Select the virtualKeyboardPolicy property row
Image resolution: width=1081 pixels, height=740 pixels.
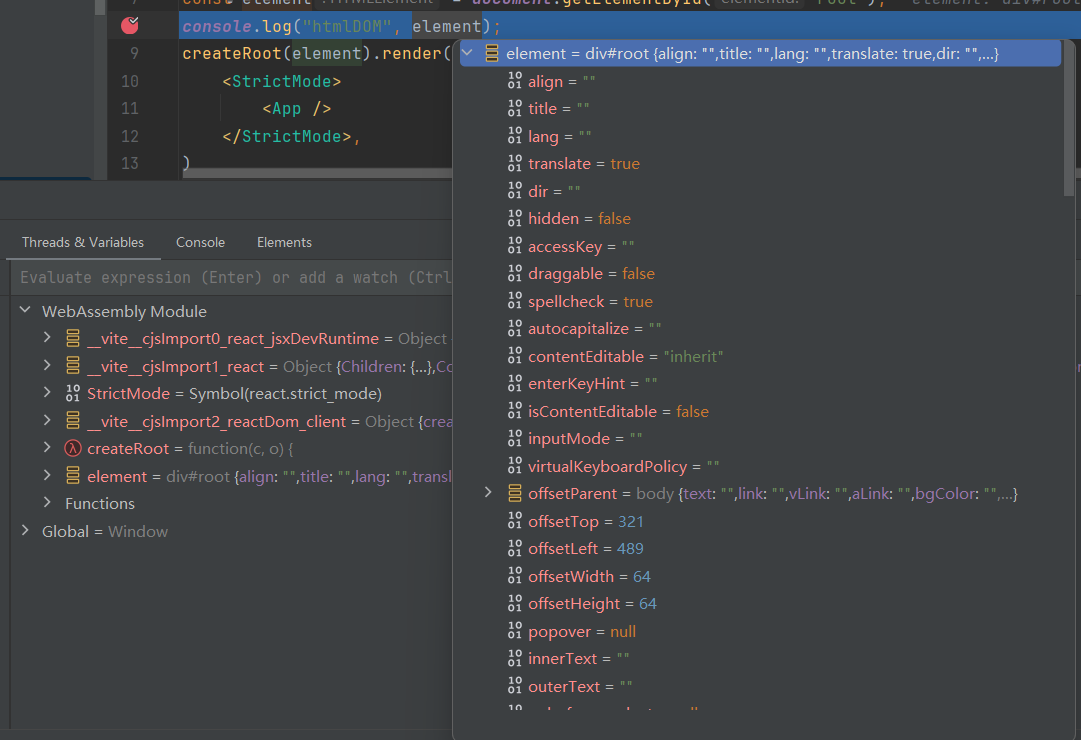[x=758, y=466]
